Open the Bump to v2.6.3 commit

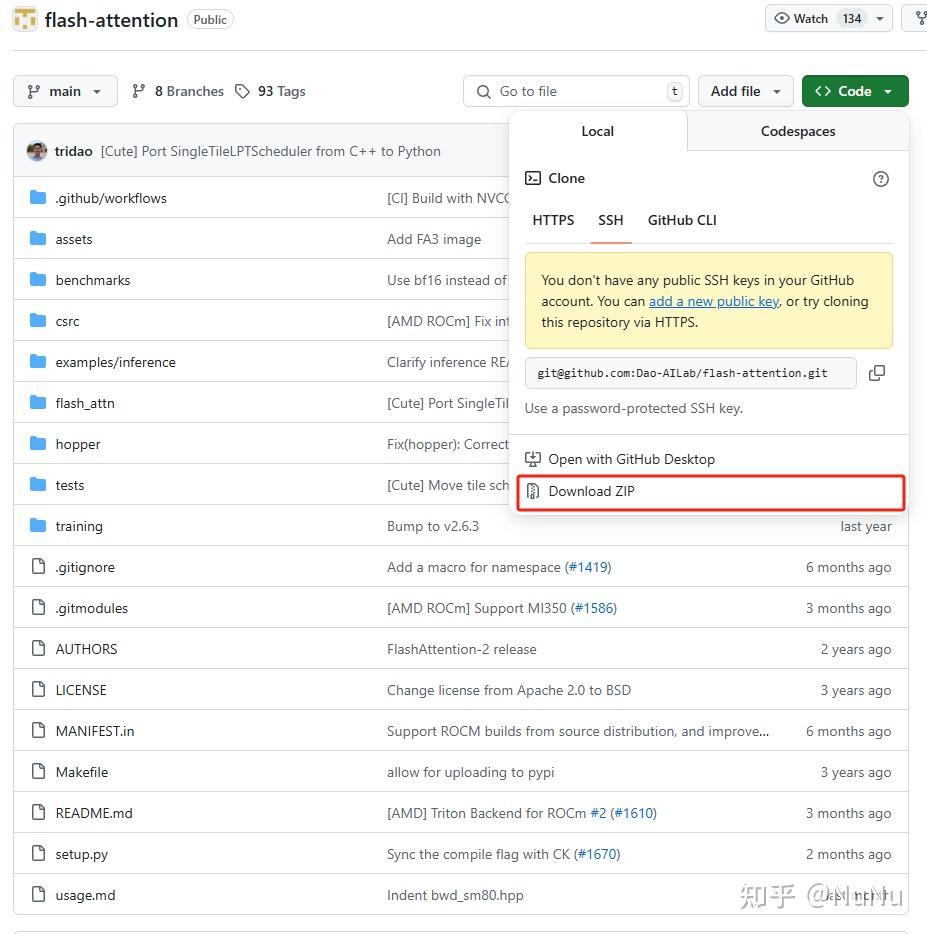pos(433,527)
